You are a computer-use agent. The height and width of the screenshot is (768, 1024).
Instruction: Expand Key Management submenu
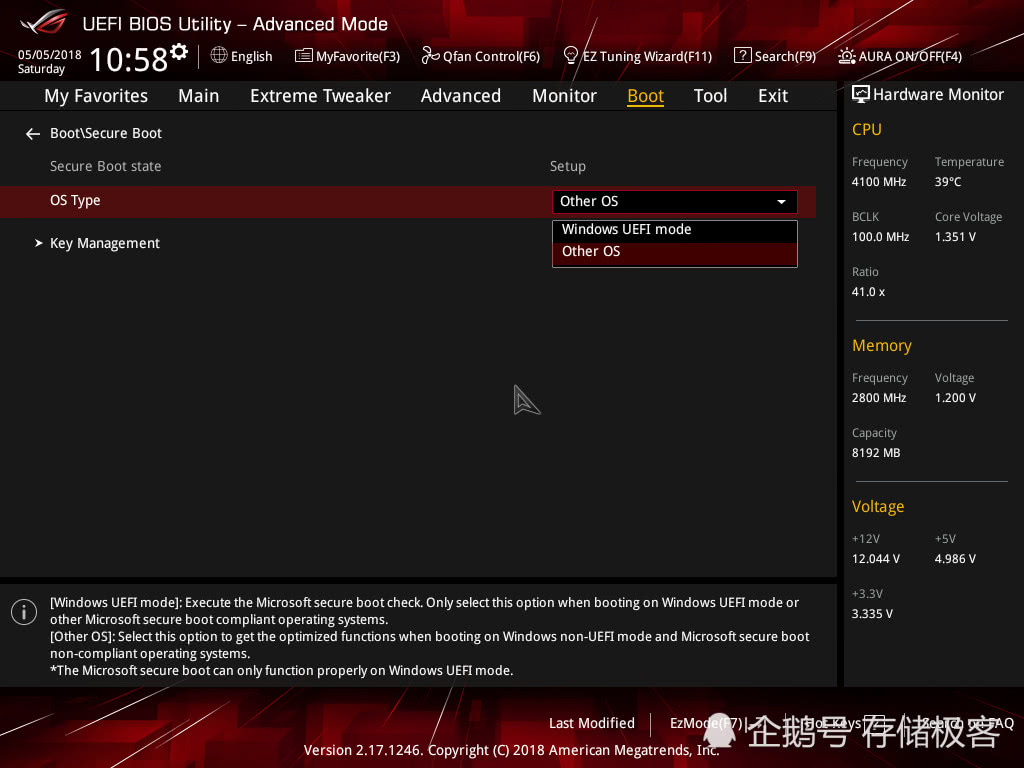[104, 243]
